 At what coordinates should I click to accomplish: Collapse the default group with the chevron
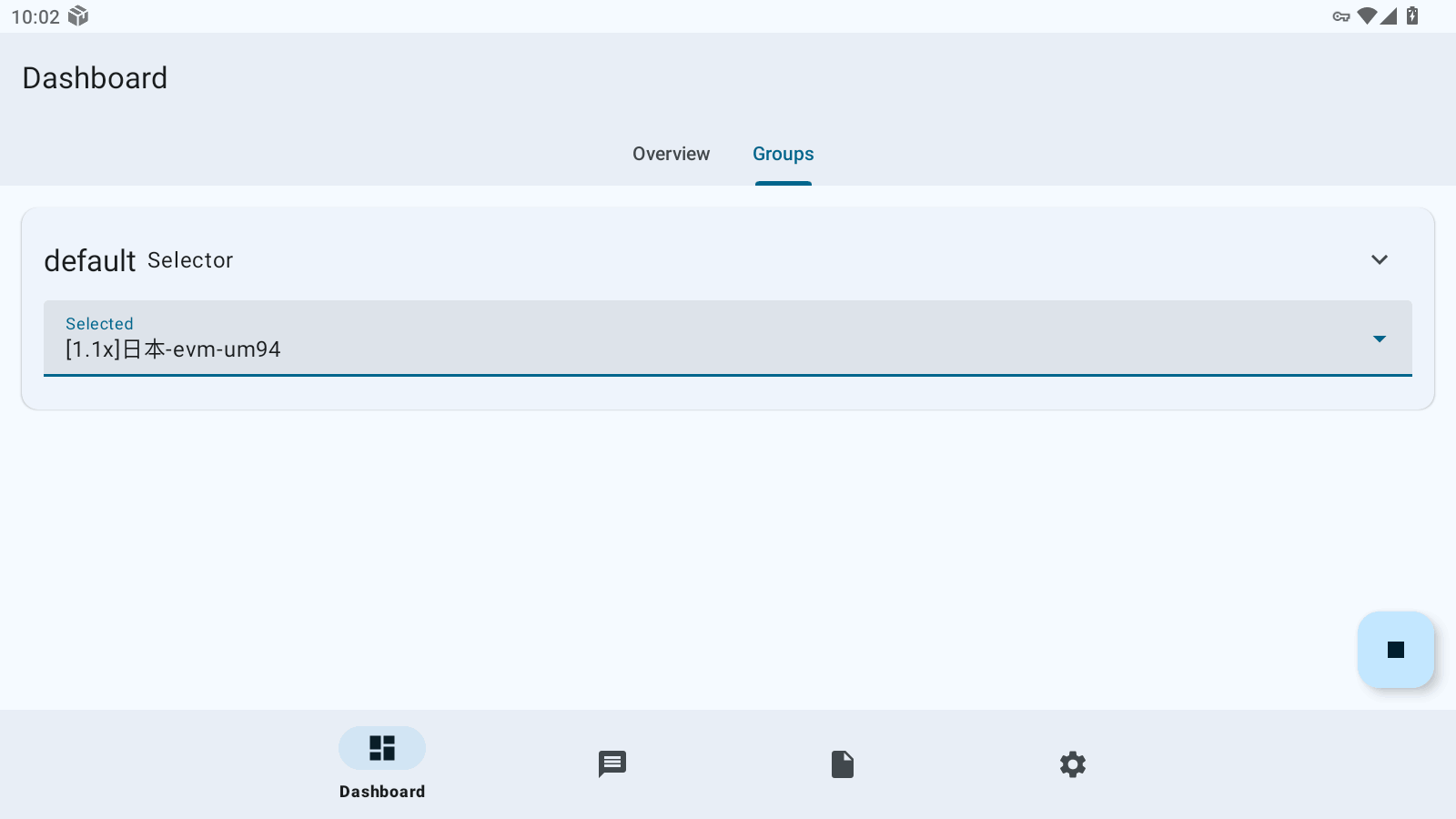(x=1380, y=260)
